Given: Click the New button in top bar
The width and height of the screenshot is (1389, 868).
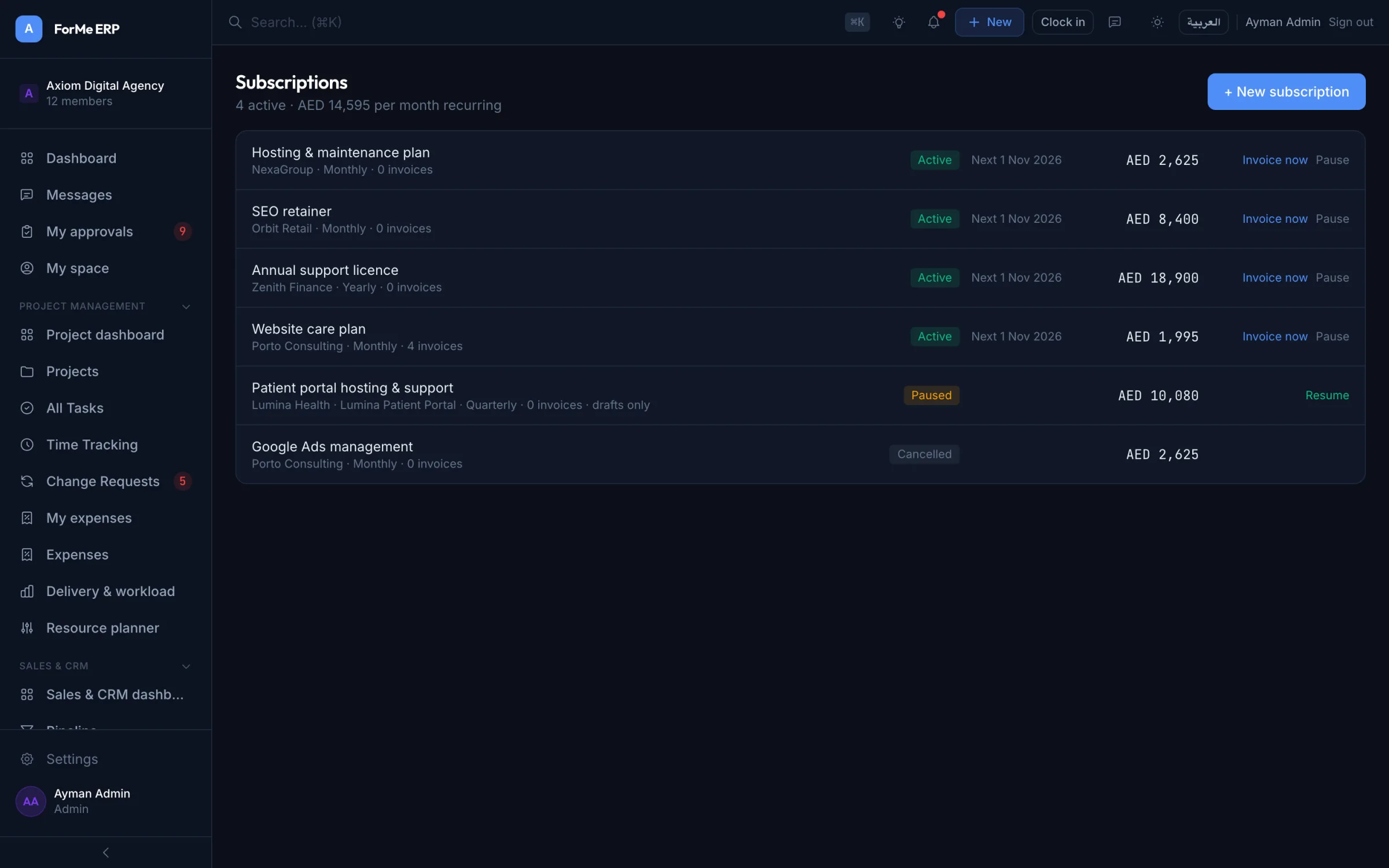Looking at the screenshot, I should (x=989, y=22).
